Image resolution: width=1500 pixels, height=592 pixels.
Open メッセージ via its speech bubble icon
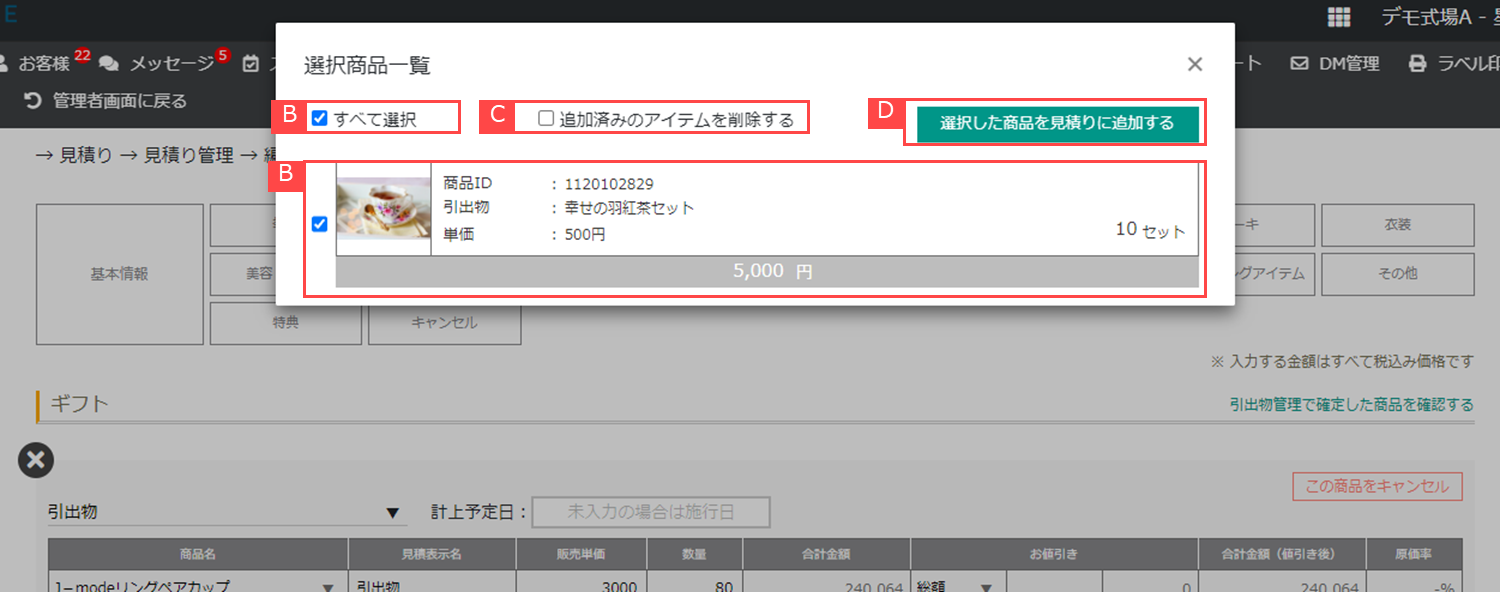click(x=109, y=64)
